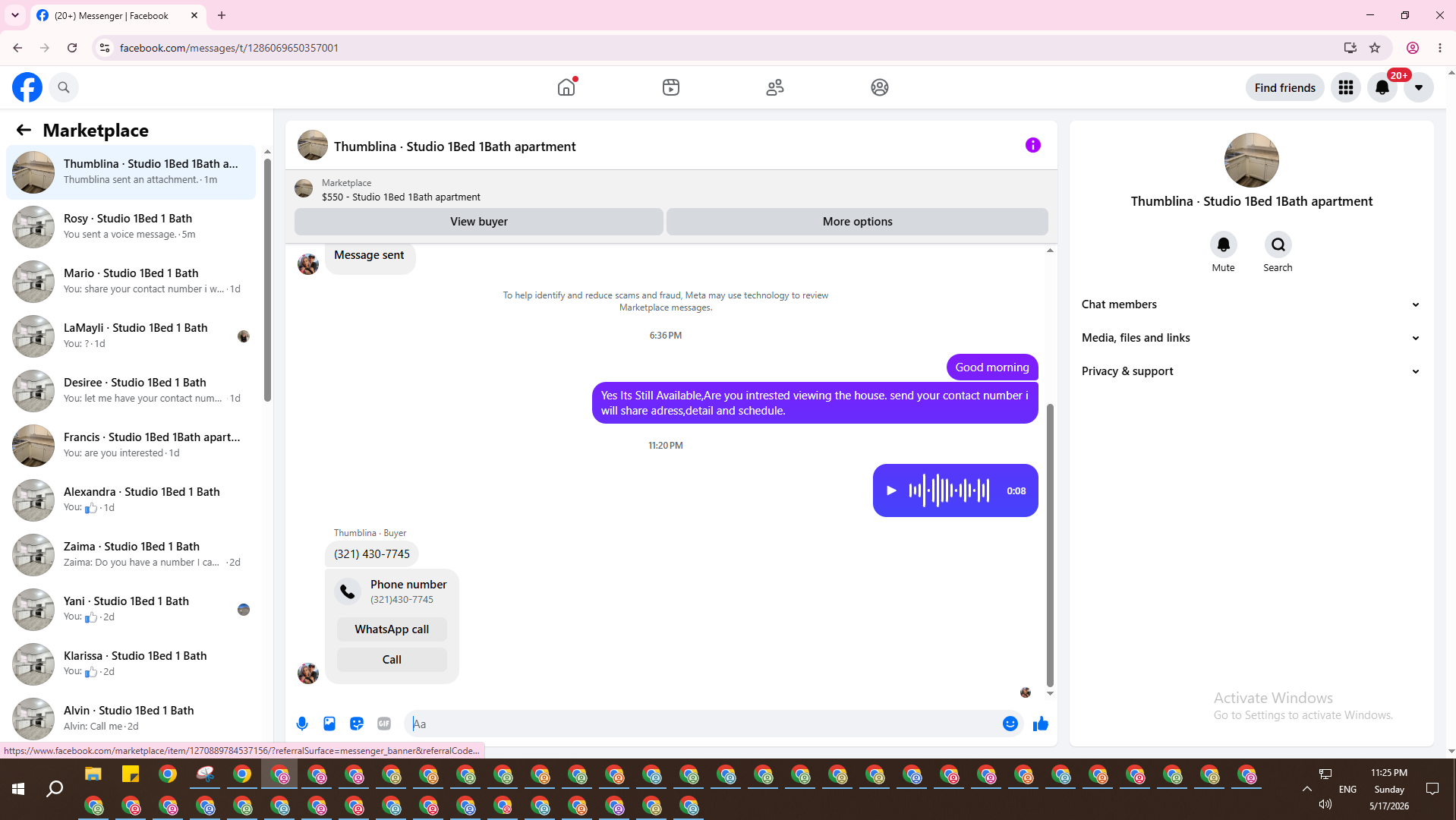Reload the page in browser

pos(72,48)
